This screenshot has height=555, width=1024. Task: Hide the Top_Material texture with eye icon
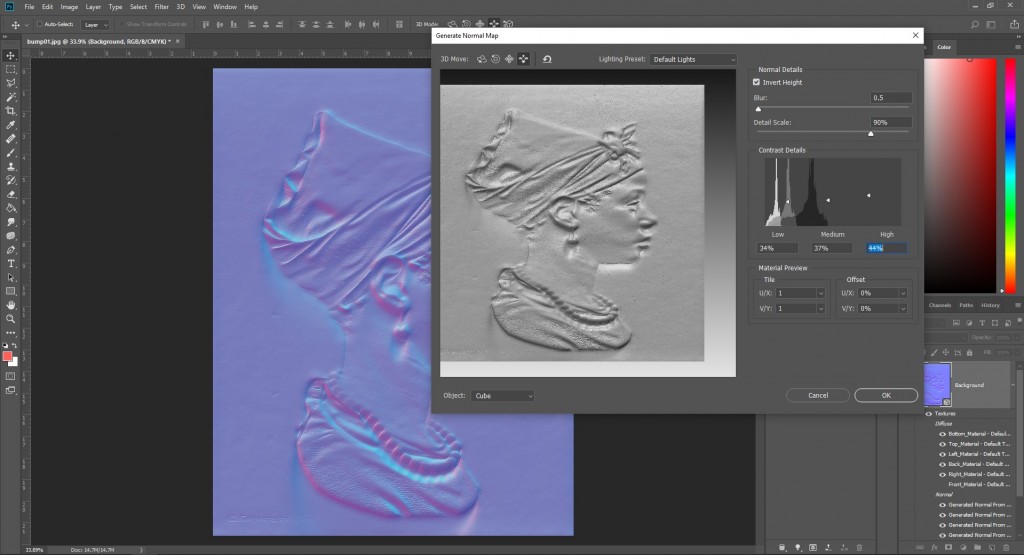pyautogui.click(x=941, y=443)
